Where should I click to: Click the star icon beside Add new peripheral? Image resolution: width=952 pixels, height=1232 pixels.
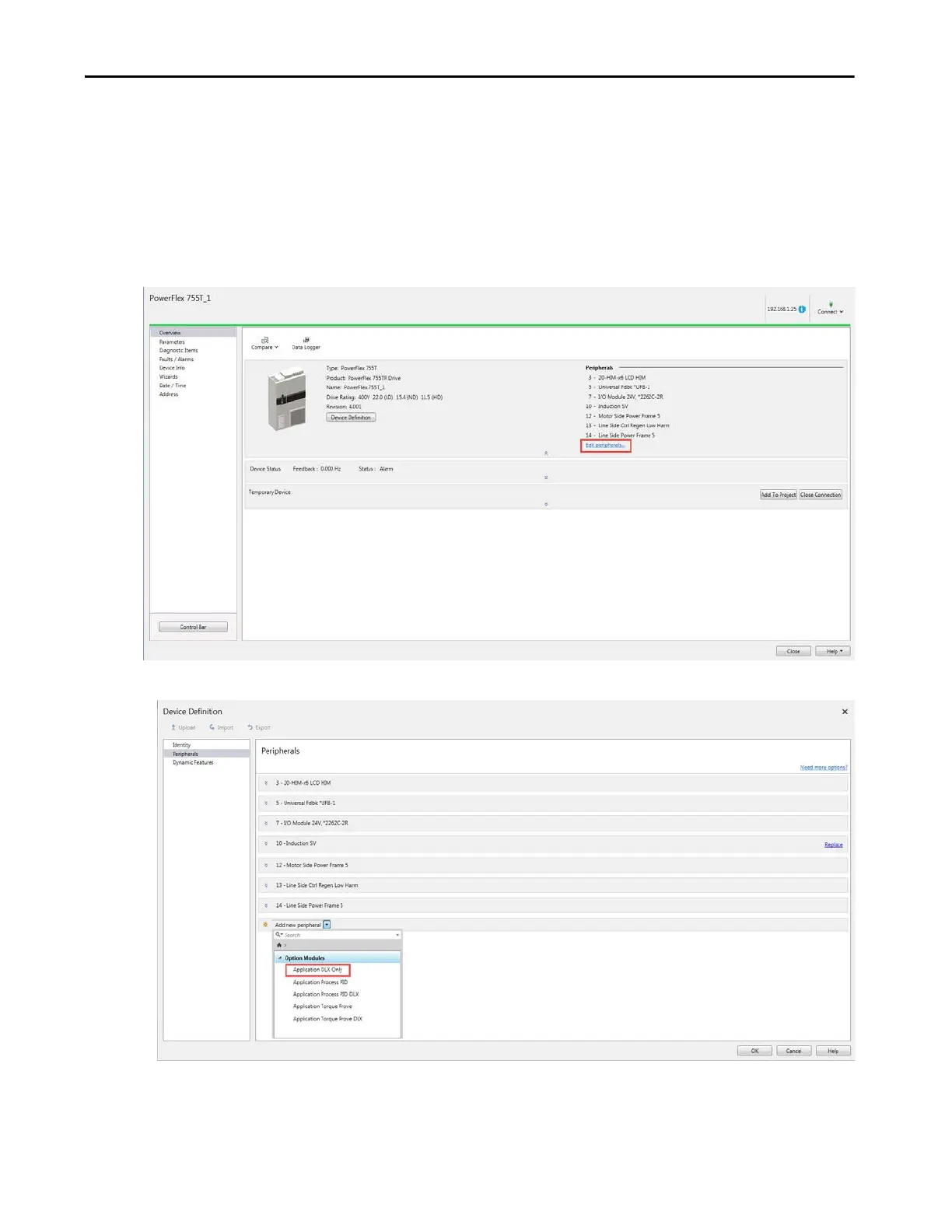265,925
